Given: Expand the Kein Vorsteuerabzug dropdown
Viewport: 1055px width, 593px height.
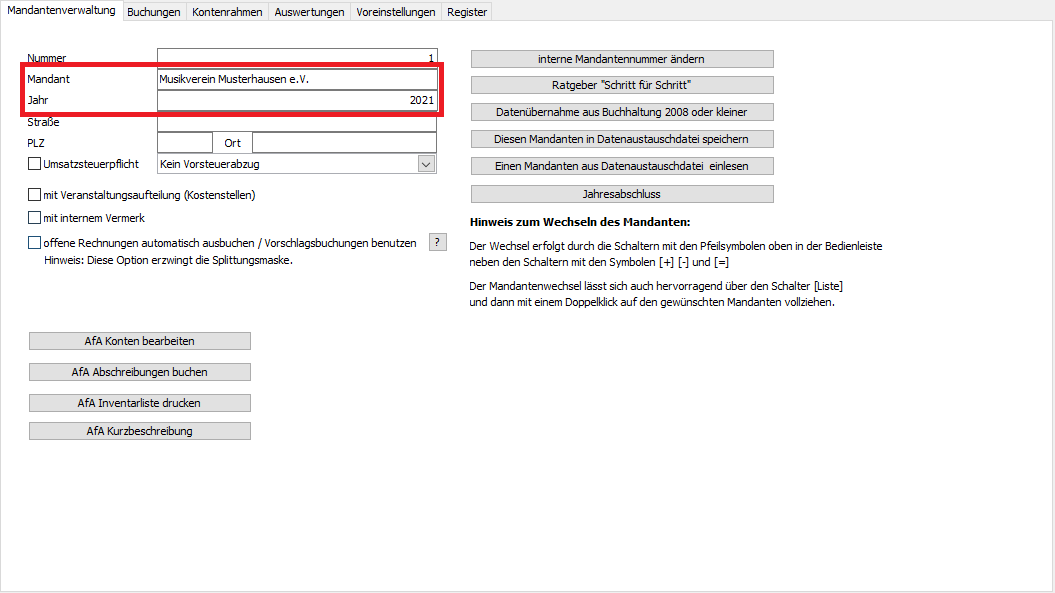Looking at the screenshot, I should tap(426, 164).
